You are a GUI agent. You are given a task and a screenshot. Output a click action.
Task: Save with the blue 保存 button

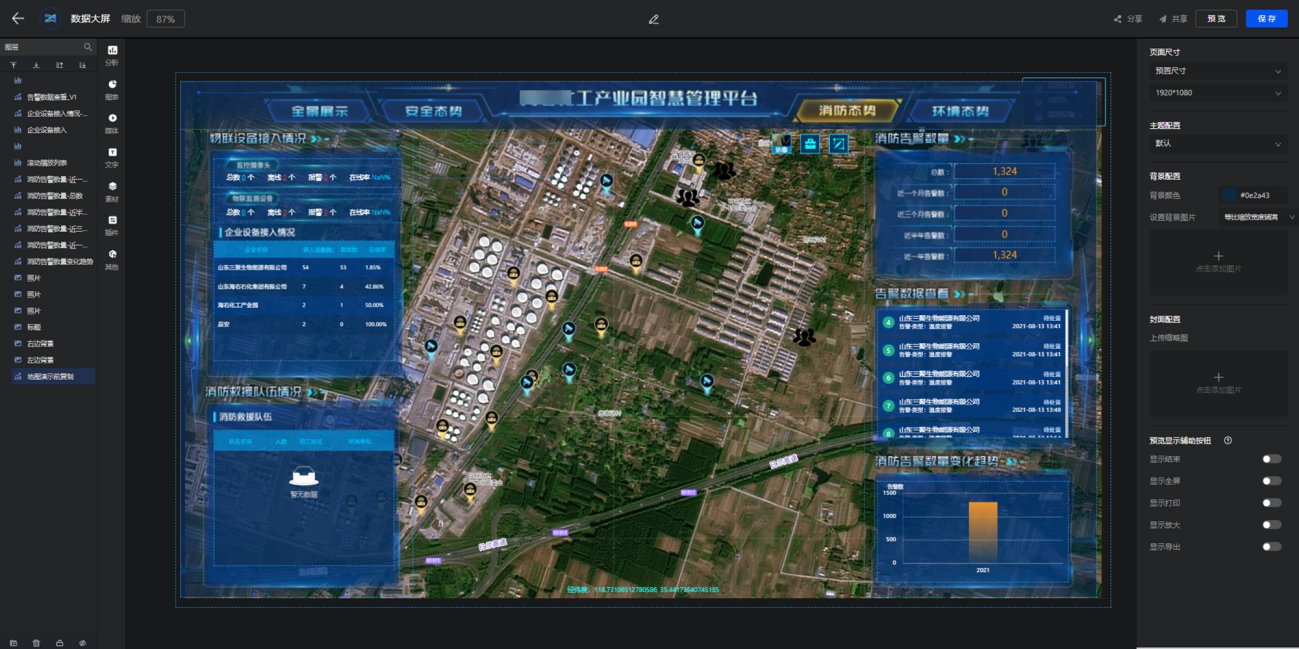point(1266,19)
